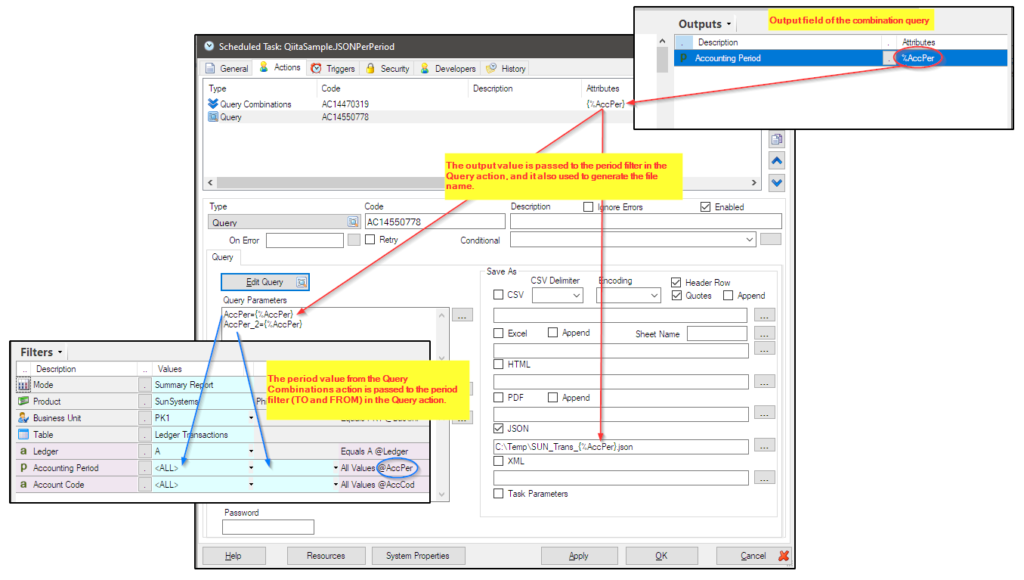Open the Conditional dropdown
The image size is (1024, 580).
click(749, 240)
